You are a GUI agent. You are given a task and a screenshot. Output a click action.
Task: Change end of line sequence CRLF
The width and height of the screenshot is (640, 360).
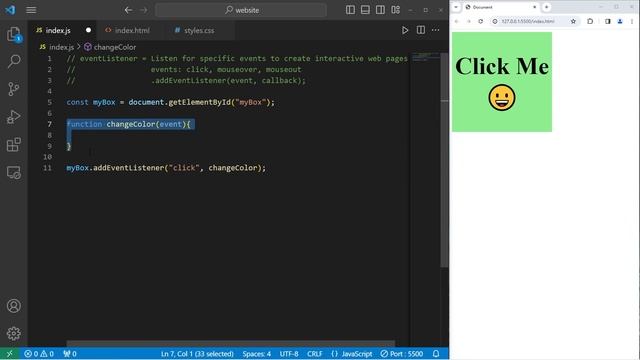click(x=315, y=353)
